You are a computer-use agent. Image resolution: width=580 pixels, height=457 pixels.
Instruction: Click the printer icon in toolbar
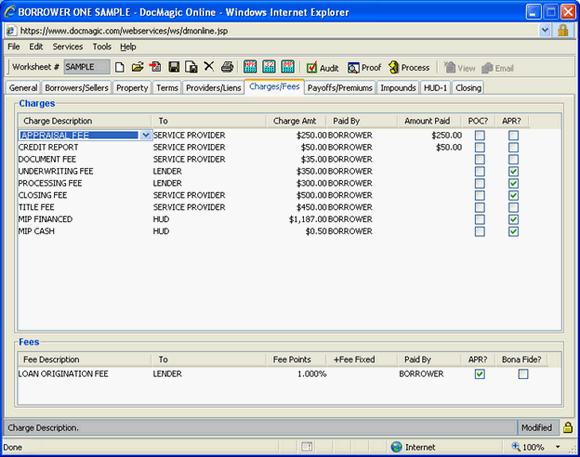227,67
